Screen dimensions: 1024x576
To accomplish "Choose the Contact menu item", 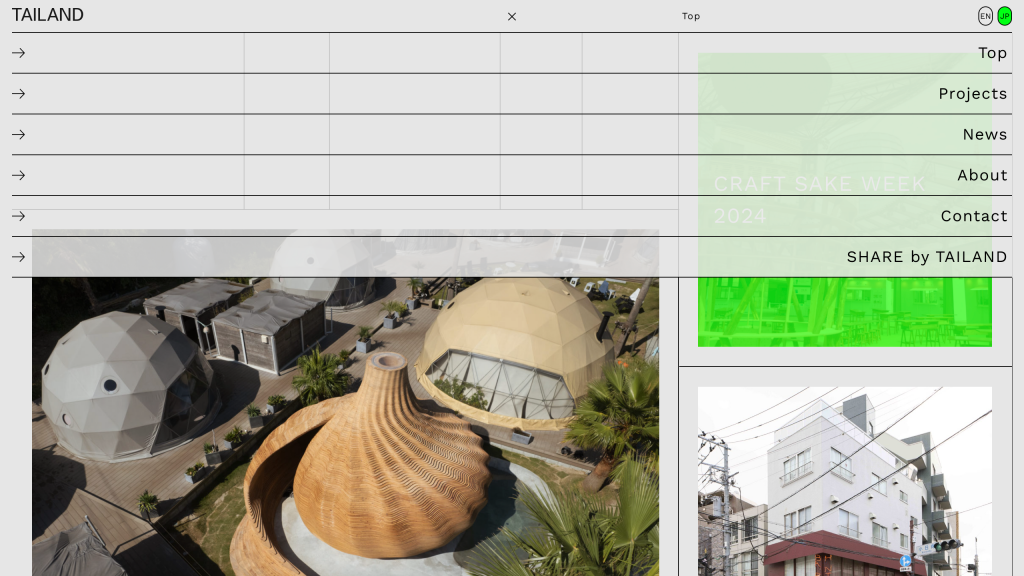I will coord(974,216).
